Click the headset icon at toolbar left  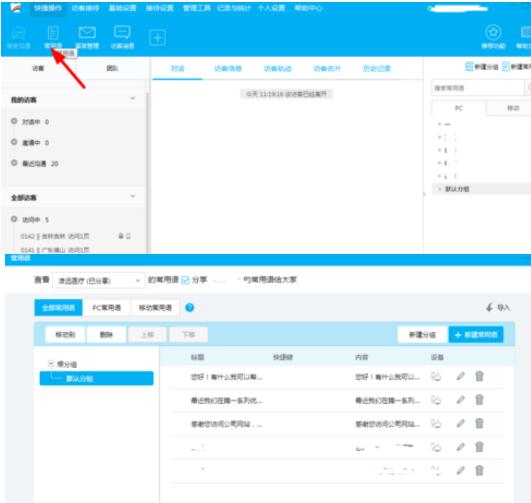coord(18,37)
